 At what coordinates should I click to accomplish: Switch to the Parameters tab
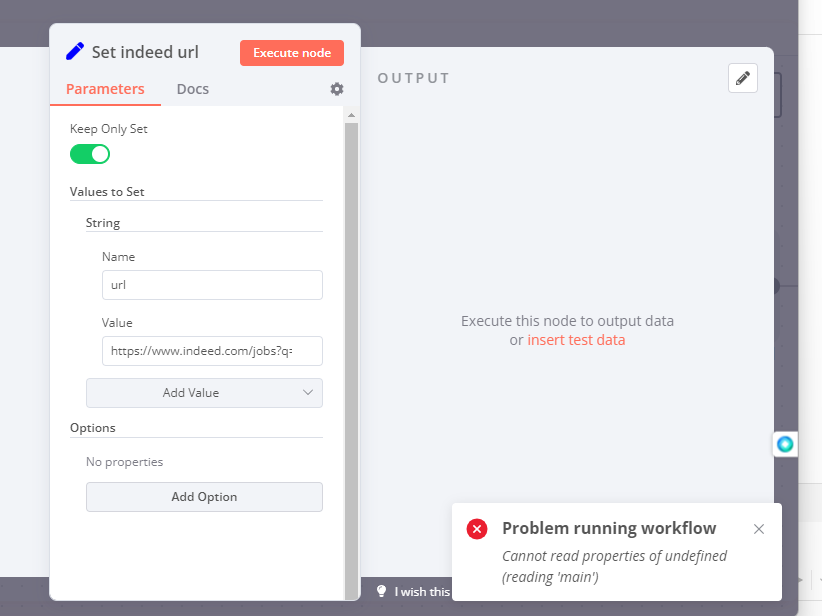(105, 89)
